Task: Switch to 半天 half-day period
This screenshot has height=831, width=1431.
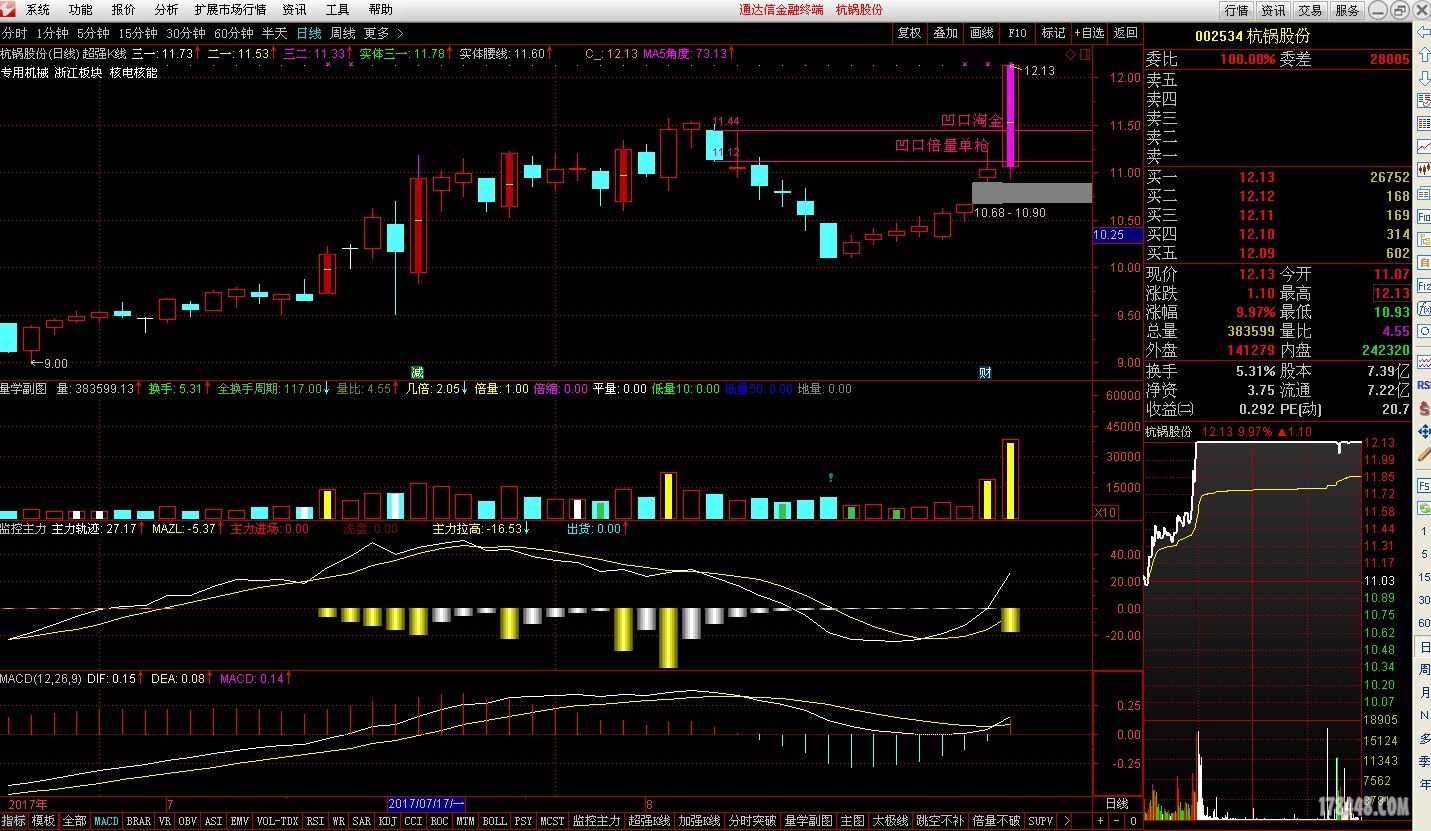Action: pos(274,33)
